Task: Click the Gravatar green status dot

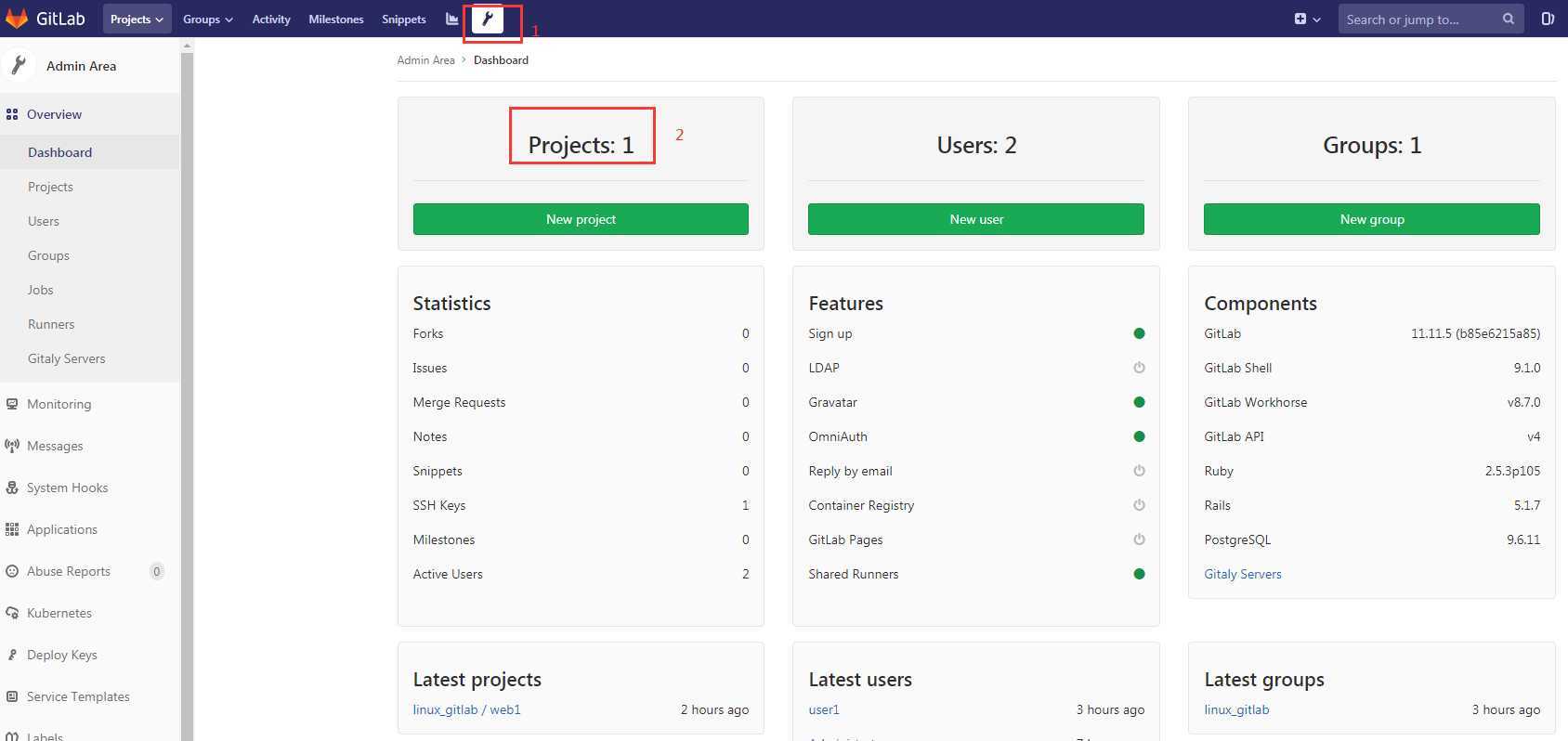Action: pyautogui.click(x=1139, y=402)
